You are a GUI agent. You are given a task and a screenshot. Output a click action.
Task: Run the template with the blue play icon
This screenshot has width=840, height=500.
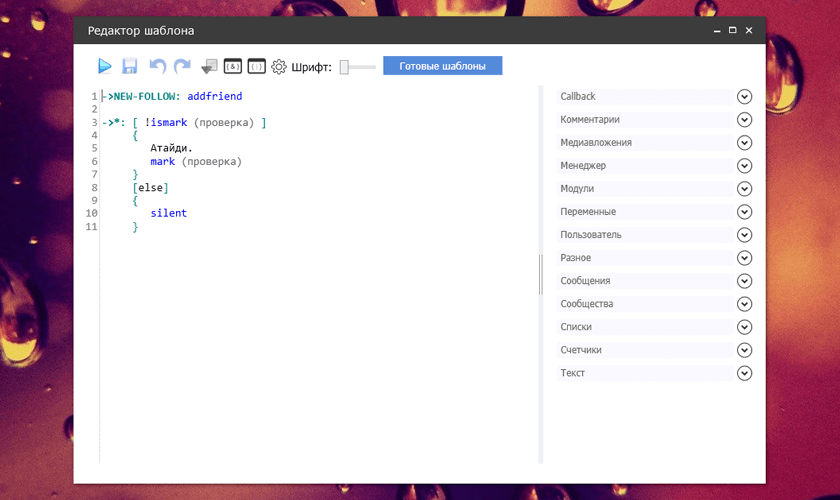pyautogui.click(x=104, y=66)
